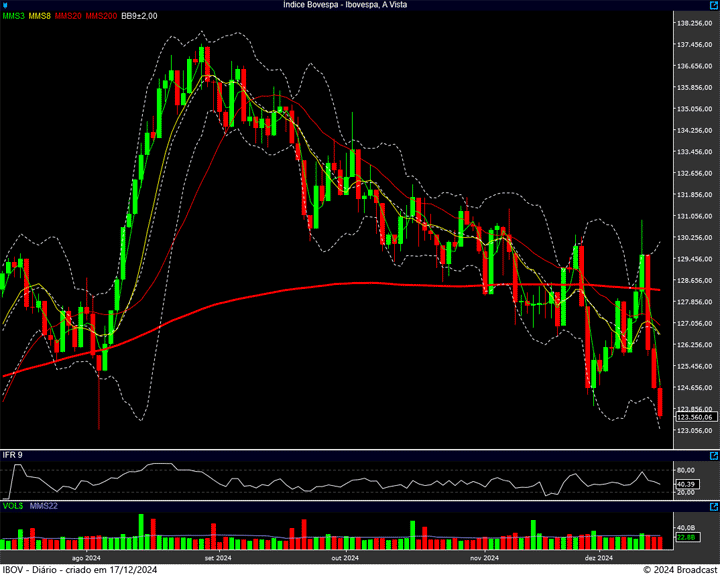This screenshot has height=575, width=720.
Task: Click the BB9±2,00 Bollinger Bands label
Action: coord(140,16)
